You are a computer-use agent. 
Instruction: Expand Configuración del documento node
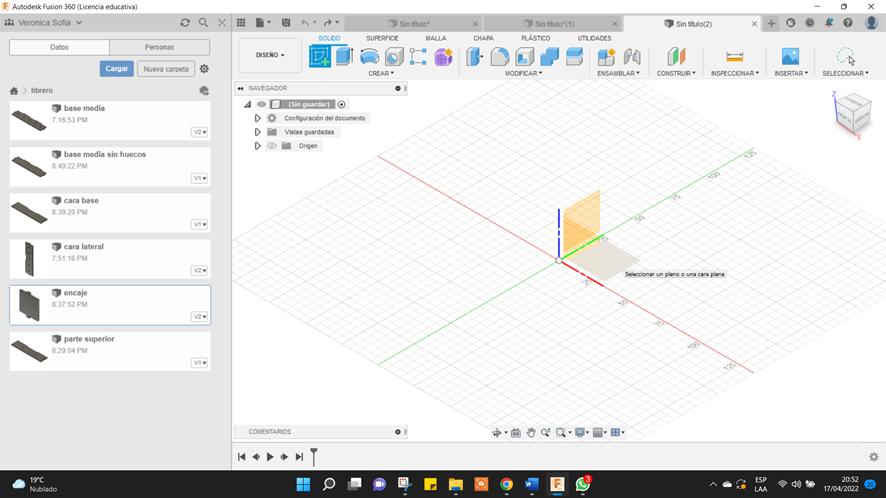[257, 118]
